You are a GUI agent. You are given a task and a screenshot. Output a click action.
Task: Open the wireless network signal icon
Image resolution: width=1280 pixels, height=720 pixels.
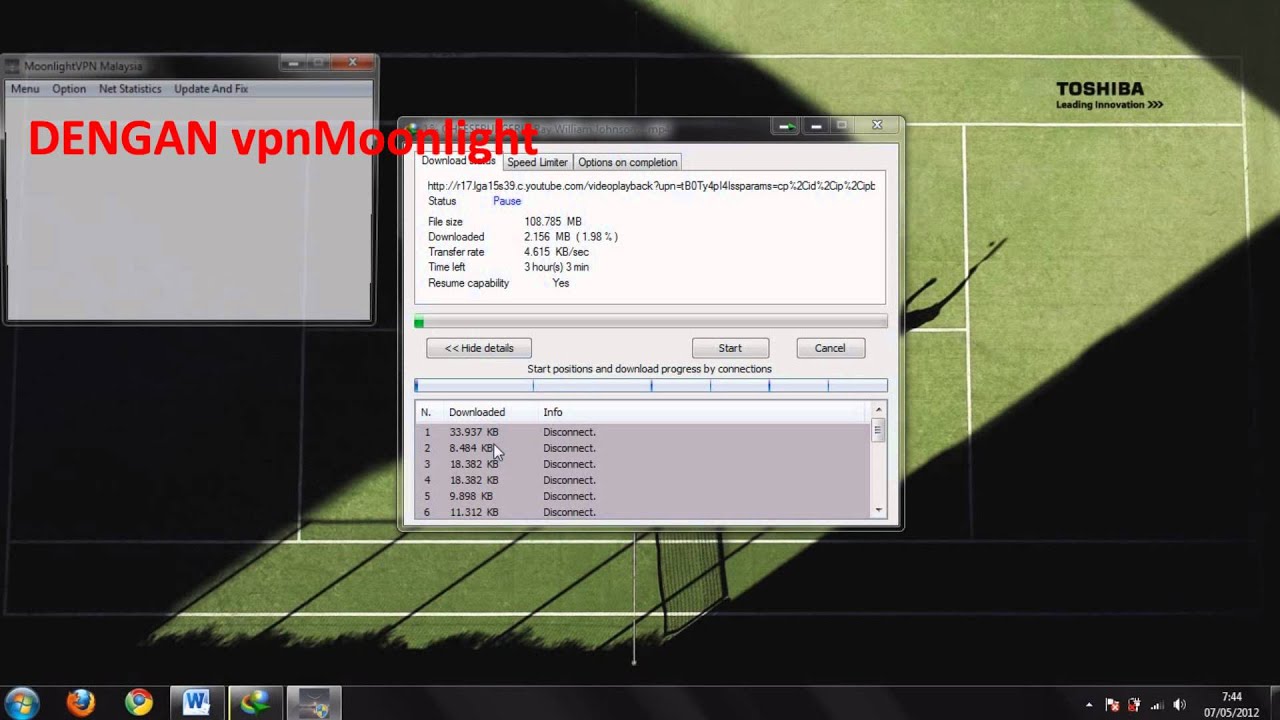[1157, 704]
